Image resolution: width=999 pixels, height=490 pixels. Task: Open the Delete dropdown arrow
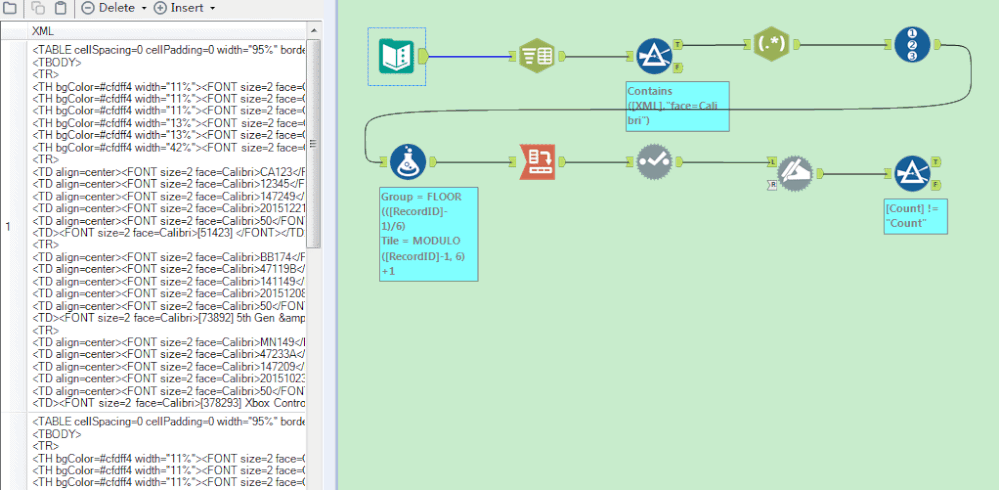coord(143,8)
